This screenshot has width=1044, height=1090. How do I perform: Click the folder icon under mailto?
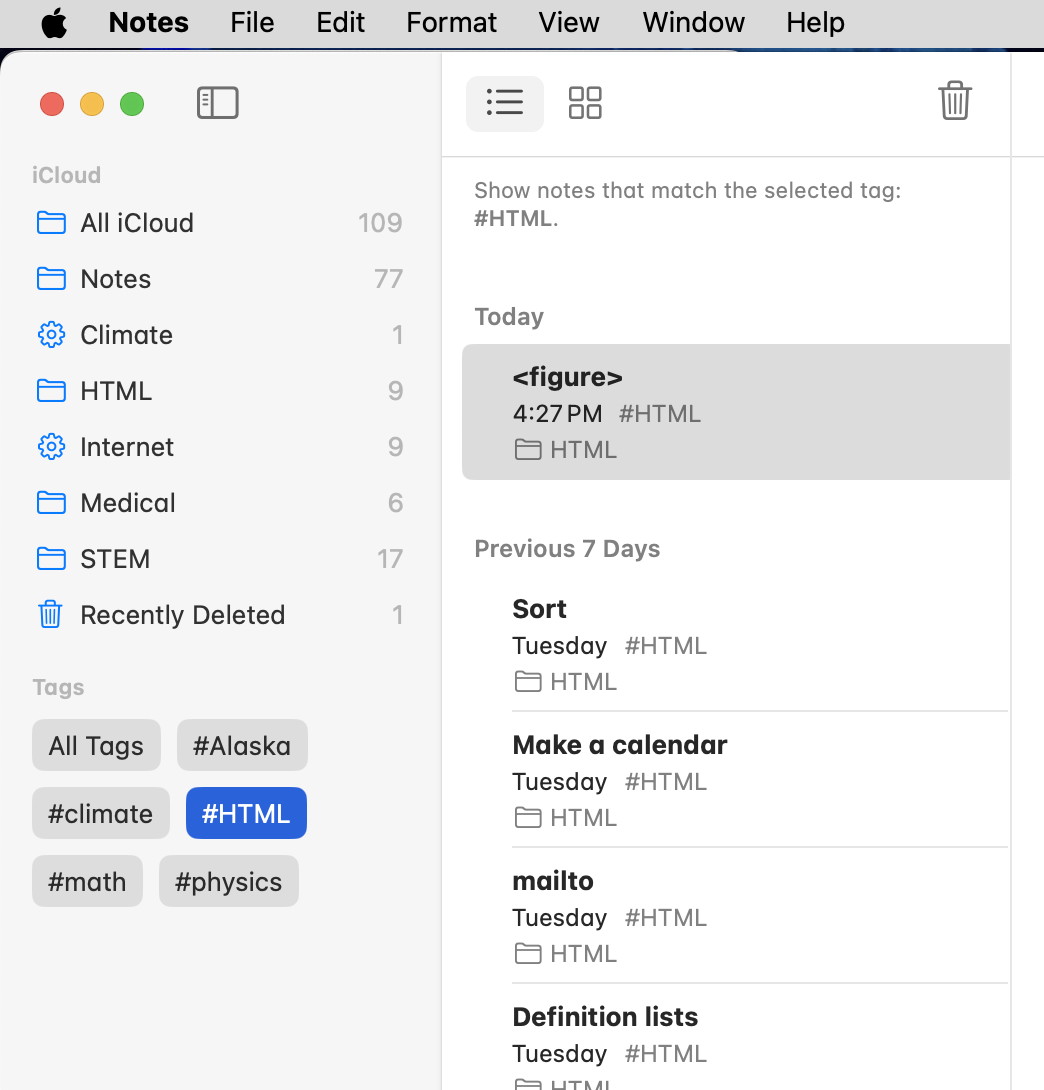[x=528, y=954]
